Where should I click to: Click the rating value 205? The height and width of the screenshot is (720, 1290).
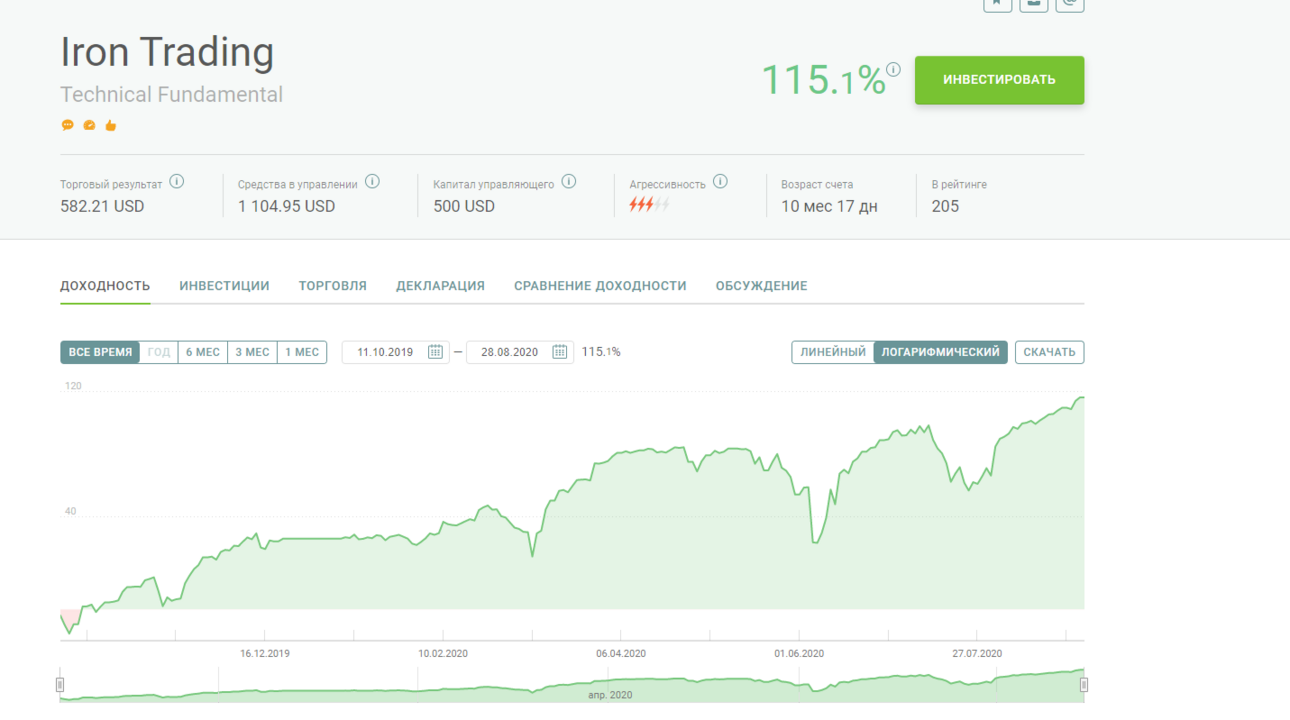click(945, 206)
